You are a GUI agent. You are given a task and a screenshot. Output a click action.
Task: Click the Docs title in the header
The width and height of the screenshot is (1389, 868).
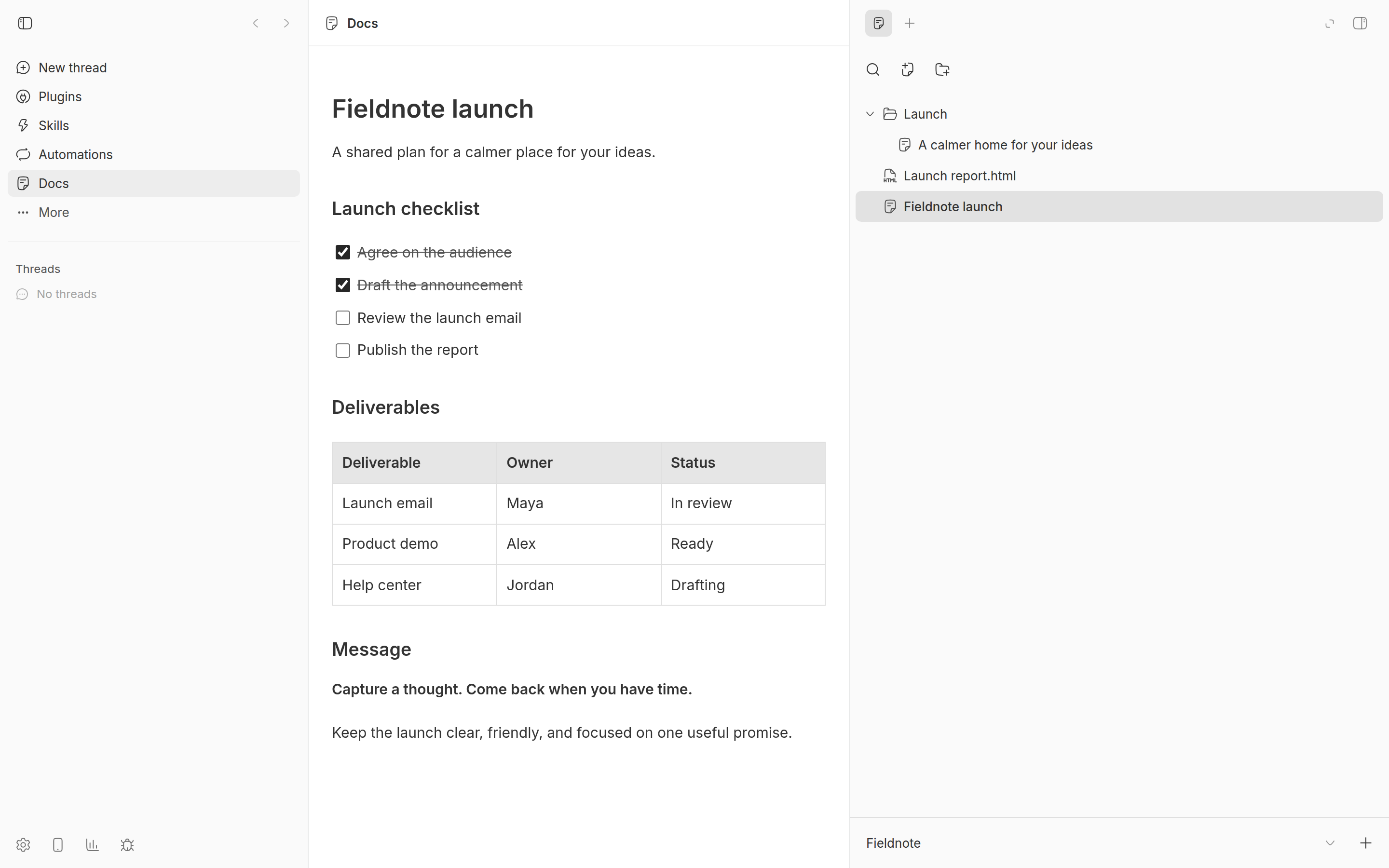pos(362,23)
